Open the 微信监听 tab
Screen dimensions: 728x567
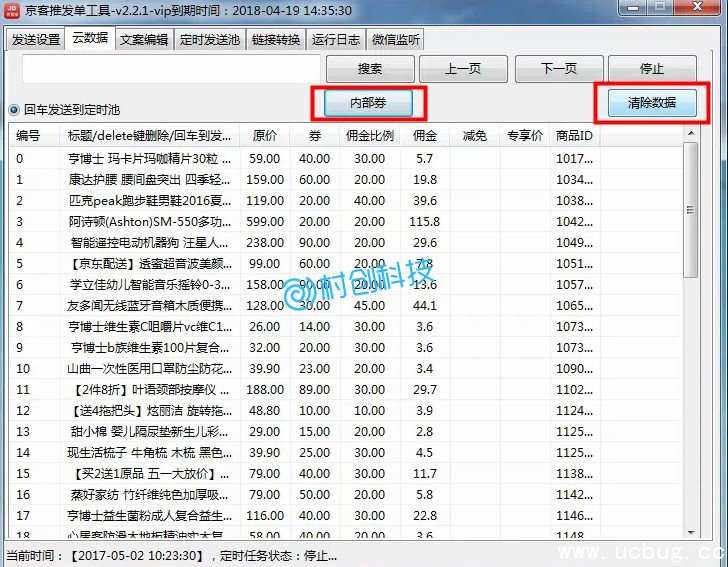click(x=396, y=39)
